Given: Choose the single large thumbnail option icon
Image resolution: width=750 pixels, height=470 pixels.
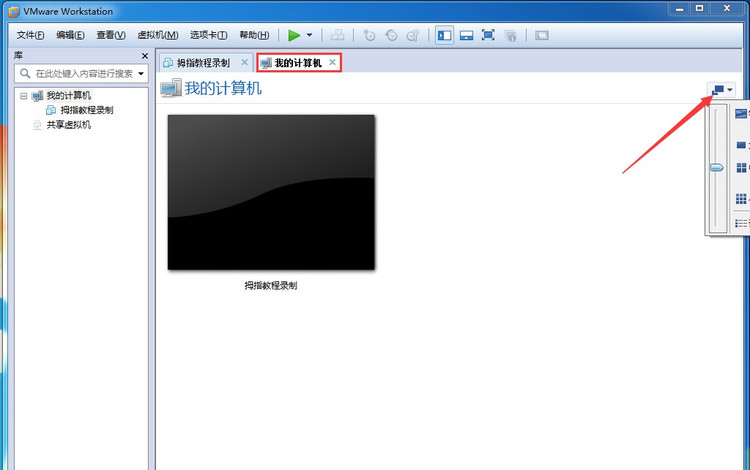Looking at the screenshot, I should (741, 145).
